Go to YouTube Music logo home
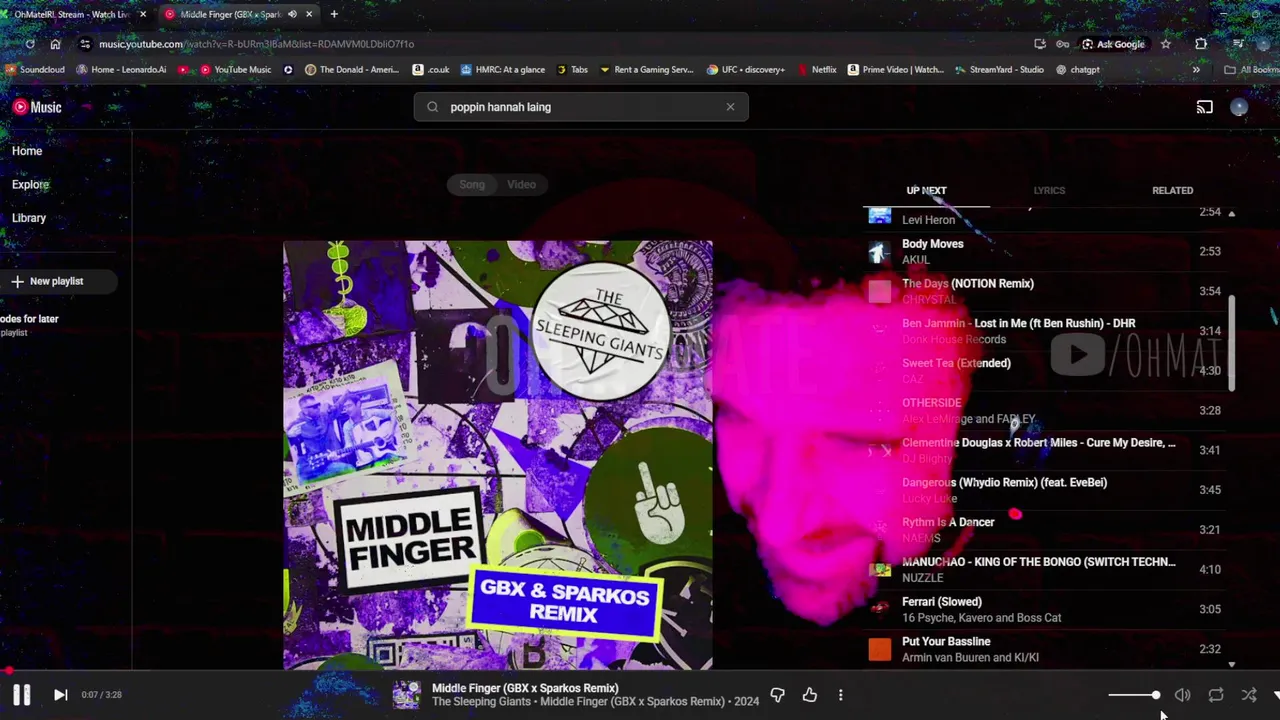Screen dimensions: 1280x720 click(x=37, y=107)
